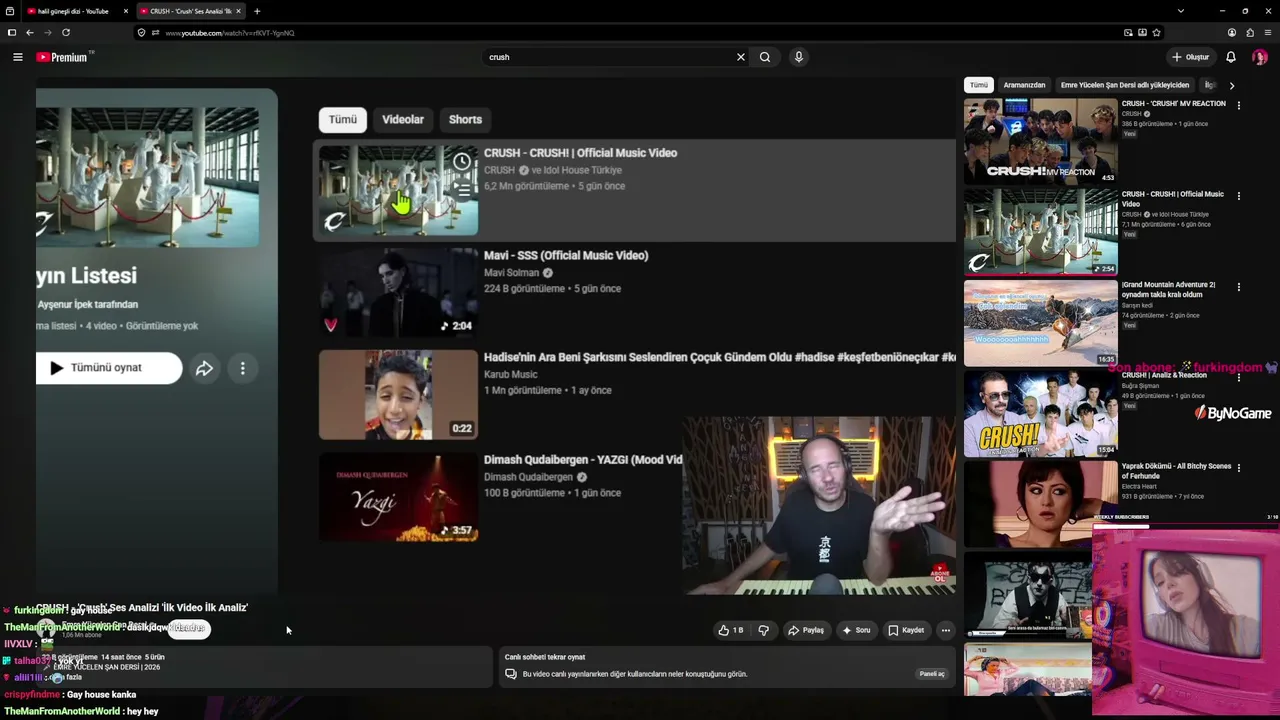The image size is (1280, 720).
Task: Select the Tümü filter in playlist
Action: 343,120
